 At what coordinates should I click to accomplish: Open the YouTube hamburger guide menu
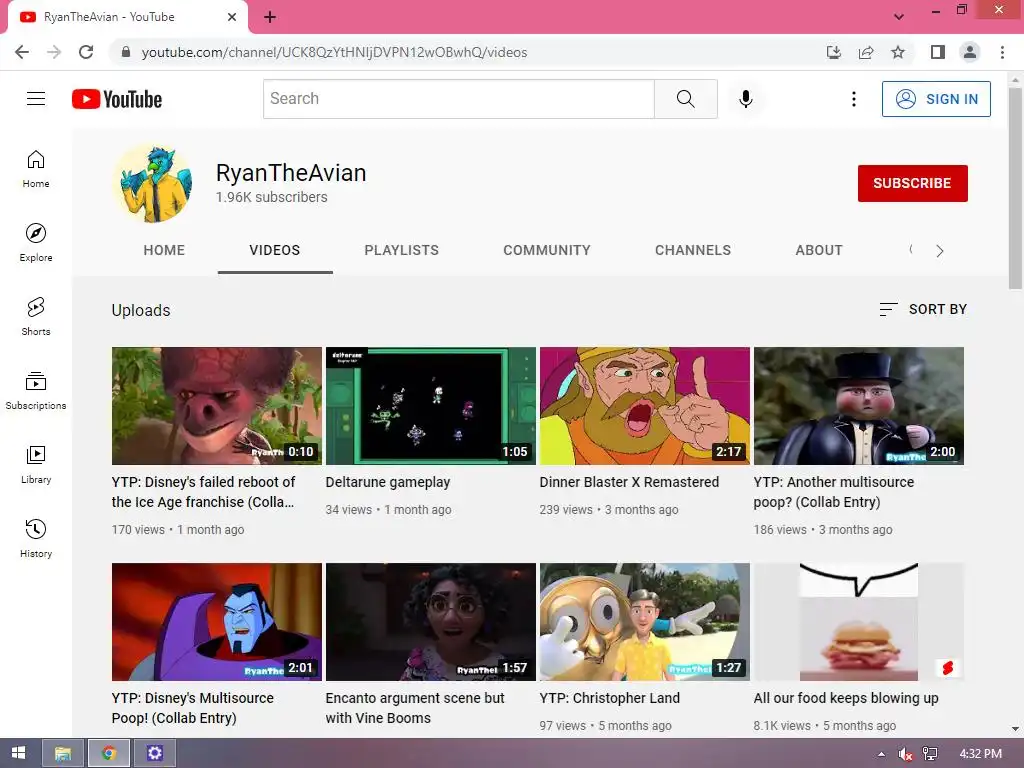tap(36, 99)
